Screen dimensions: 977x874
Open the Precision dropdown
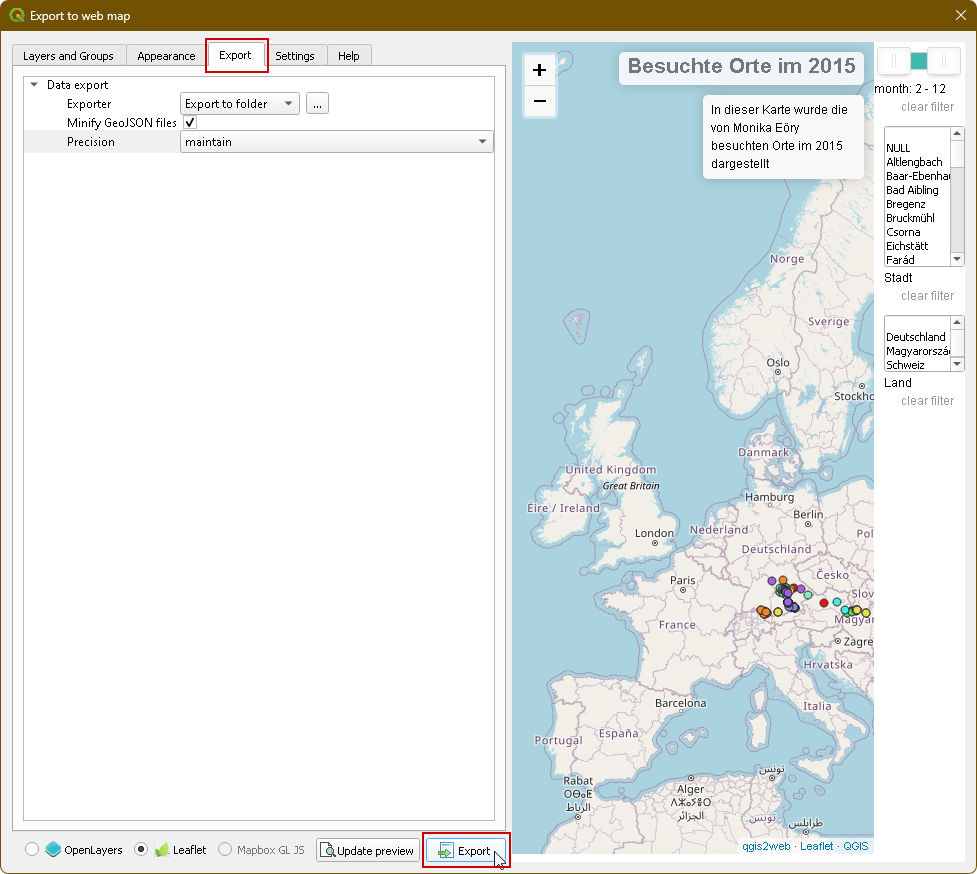[337, 142]
